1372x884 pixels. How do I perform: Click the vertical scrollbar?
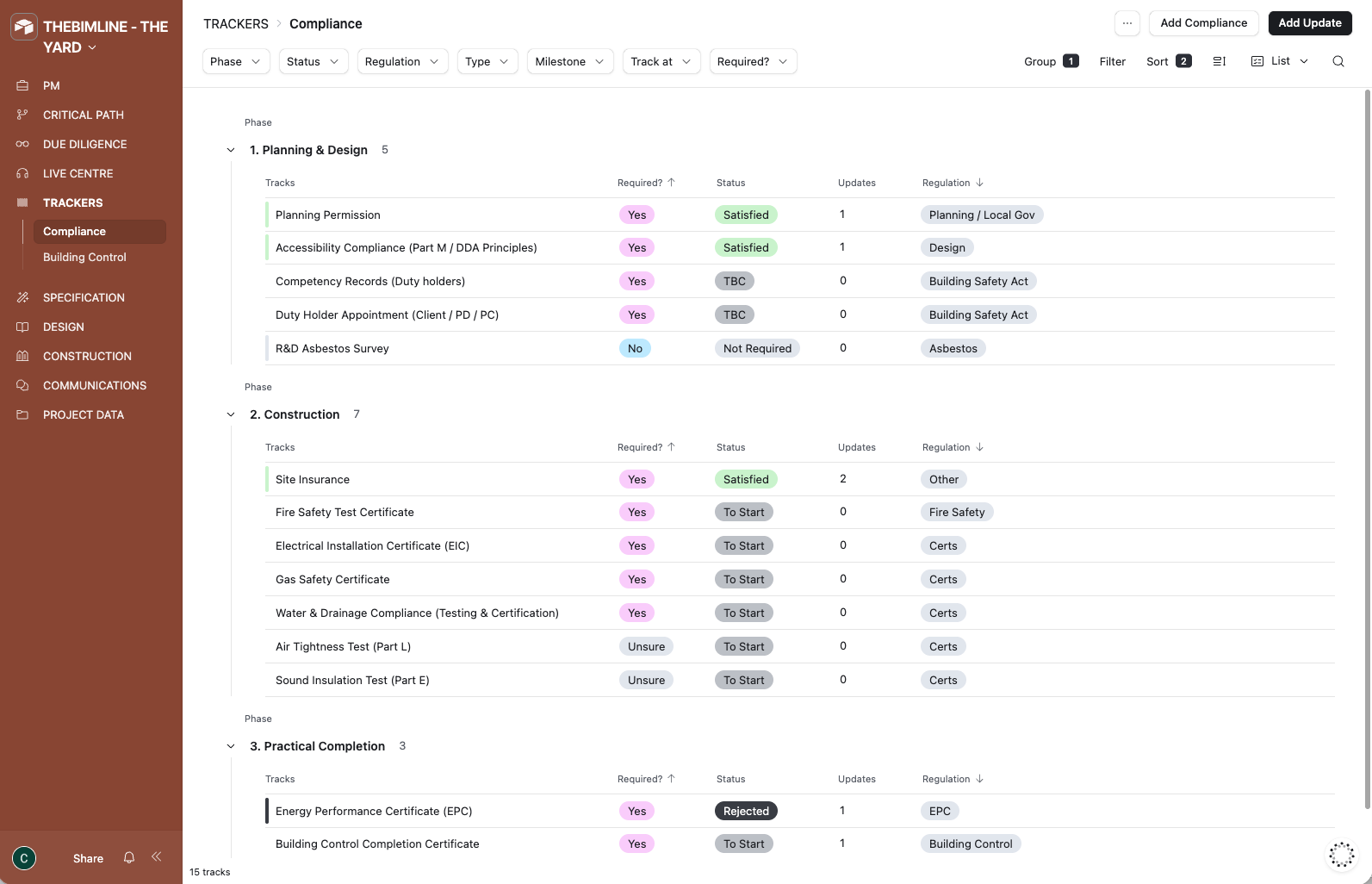click(x=1368, y=448)
